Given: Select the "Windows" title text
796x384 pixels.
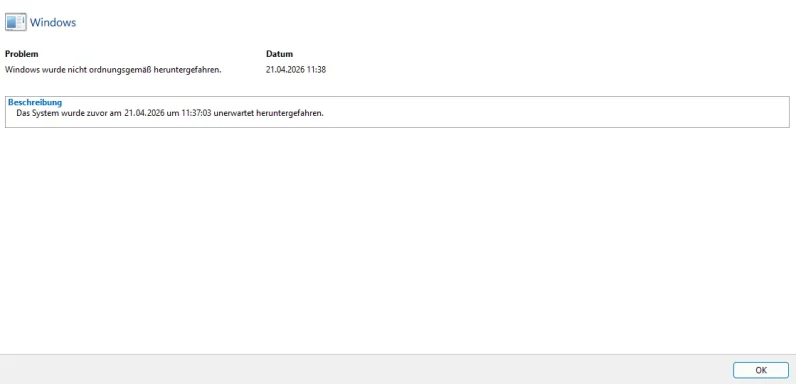Looking at the screenshot, I should click(53, 22).
